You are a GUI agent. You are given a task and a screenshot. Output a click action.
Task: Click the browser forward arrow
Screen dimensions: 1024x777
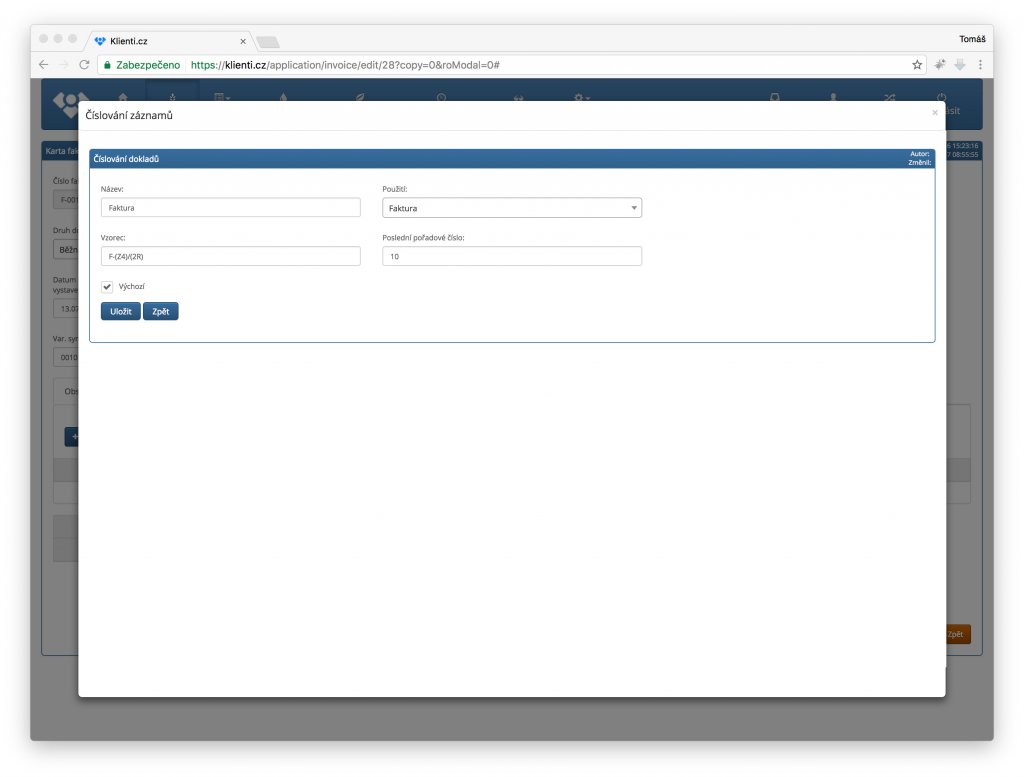(x=64, y=64)
